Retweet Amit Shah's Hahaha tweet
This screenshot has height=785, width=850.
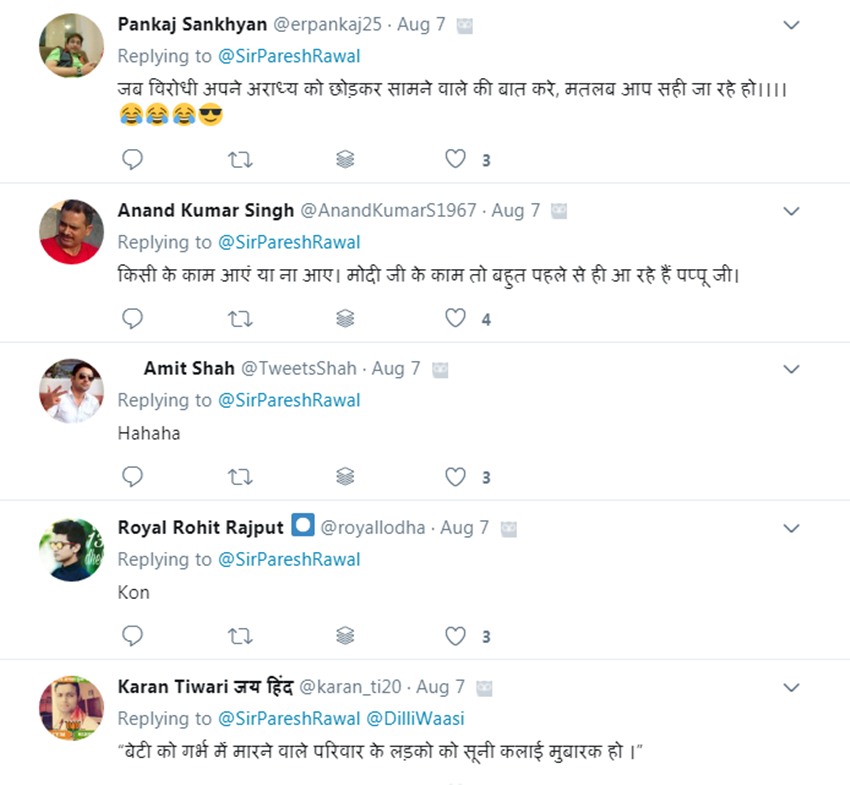point(240,477)
